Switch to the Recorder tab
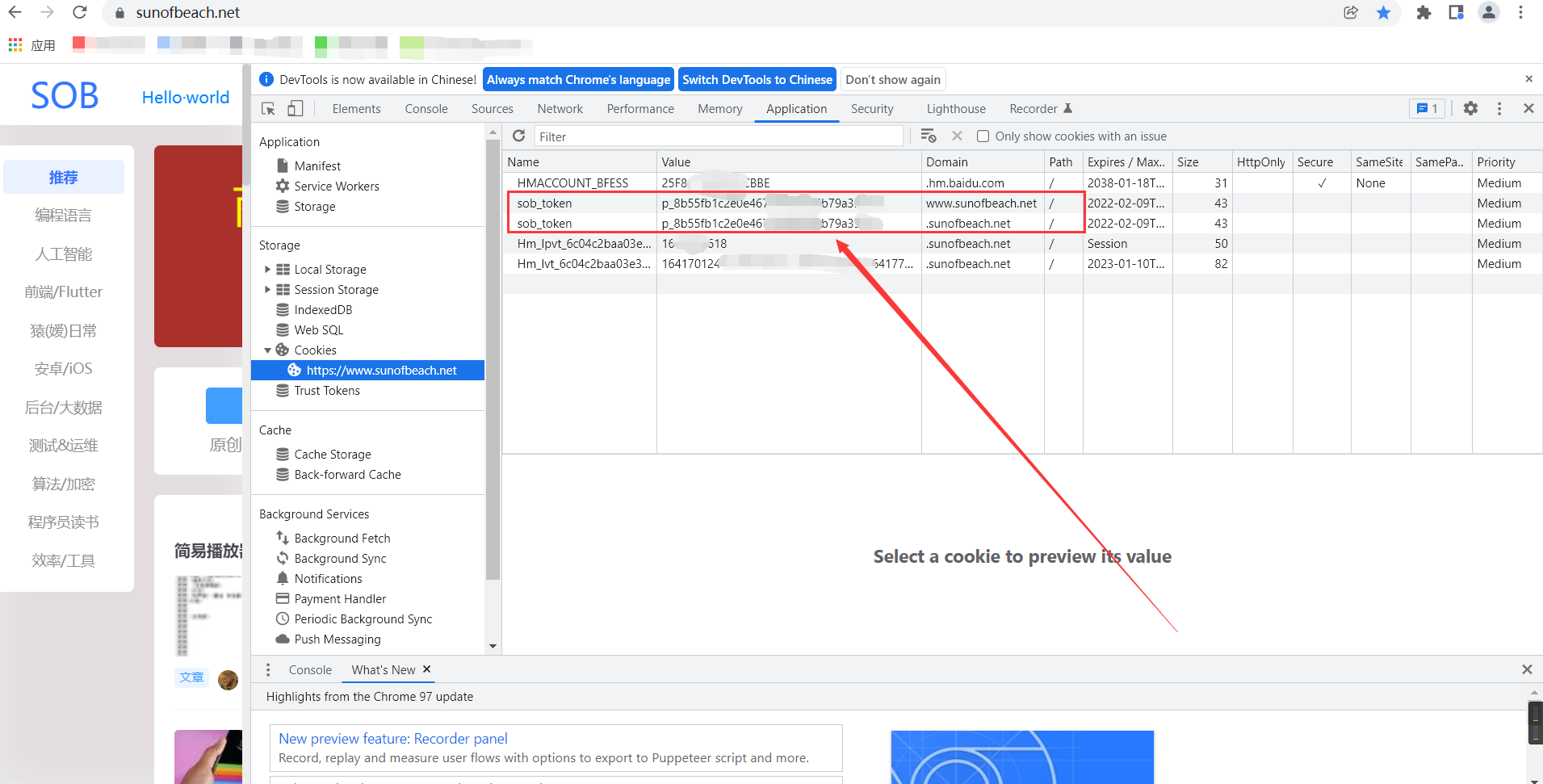Viewport: 1543px width, 784px height. point(1041,109)
